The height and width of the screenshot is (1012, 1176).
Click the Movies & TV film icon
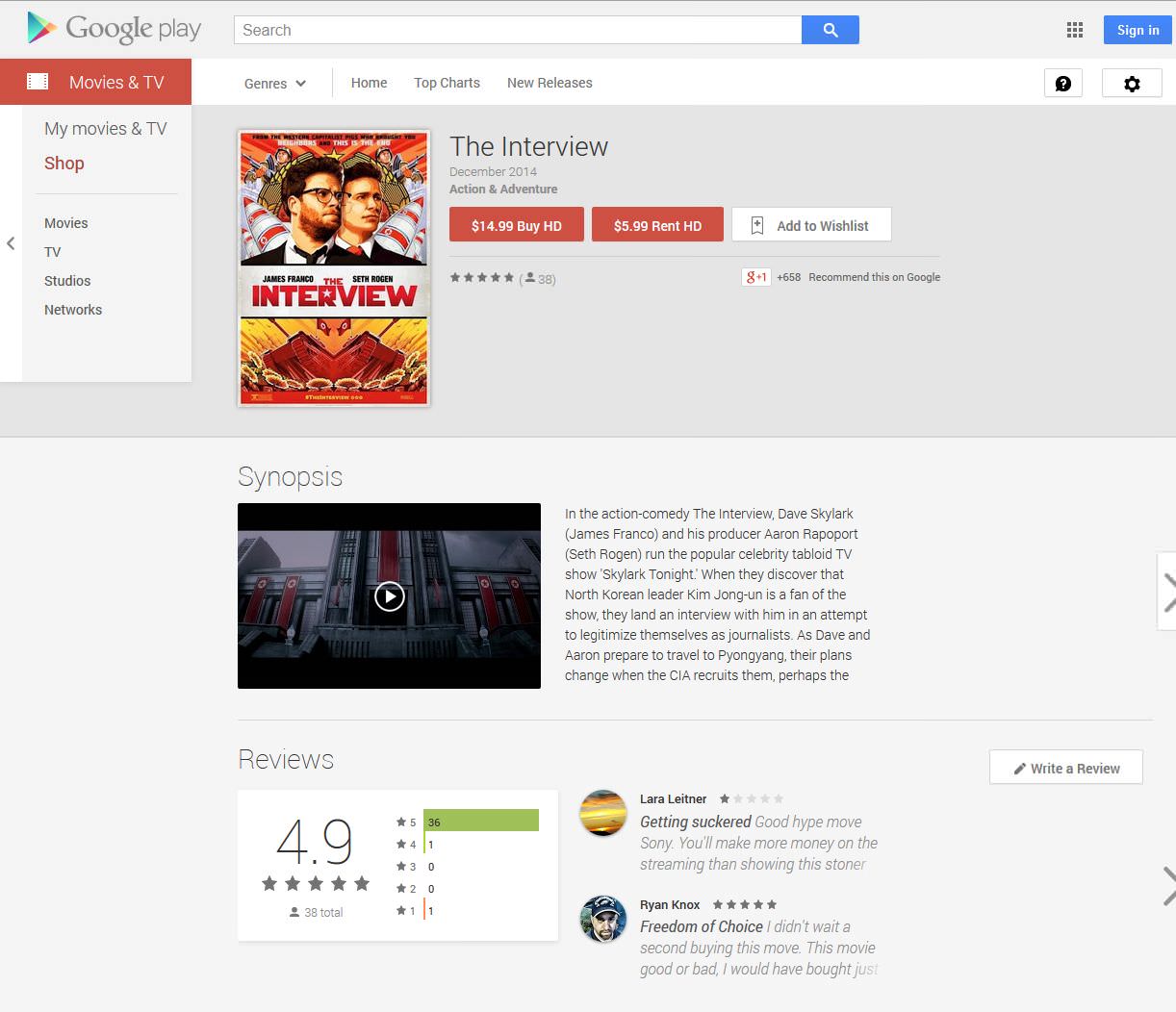(x=38, y=82)
